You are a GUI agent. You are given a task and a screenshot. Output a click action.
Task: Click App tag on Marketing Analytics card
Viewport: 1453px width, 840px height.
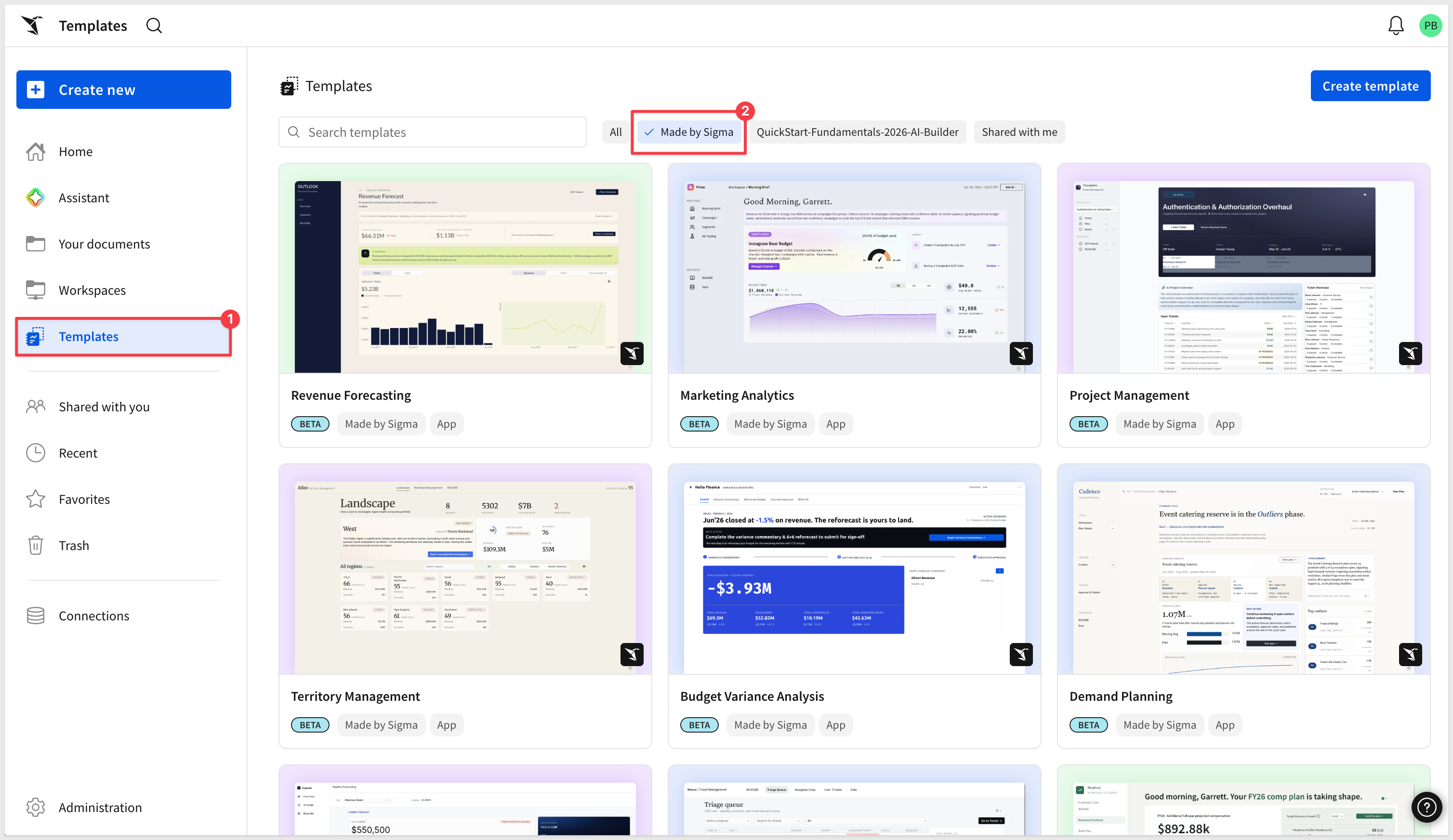(835, 424)
